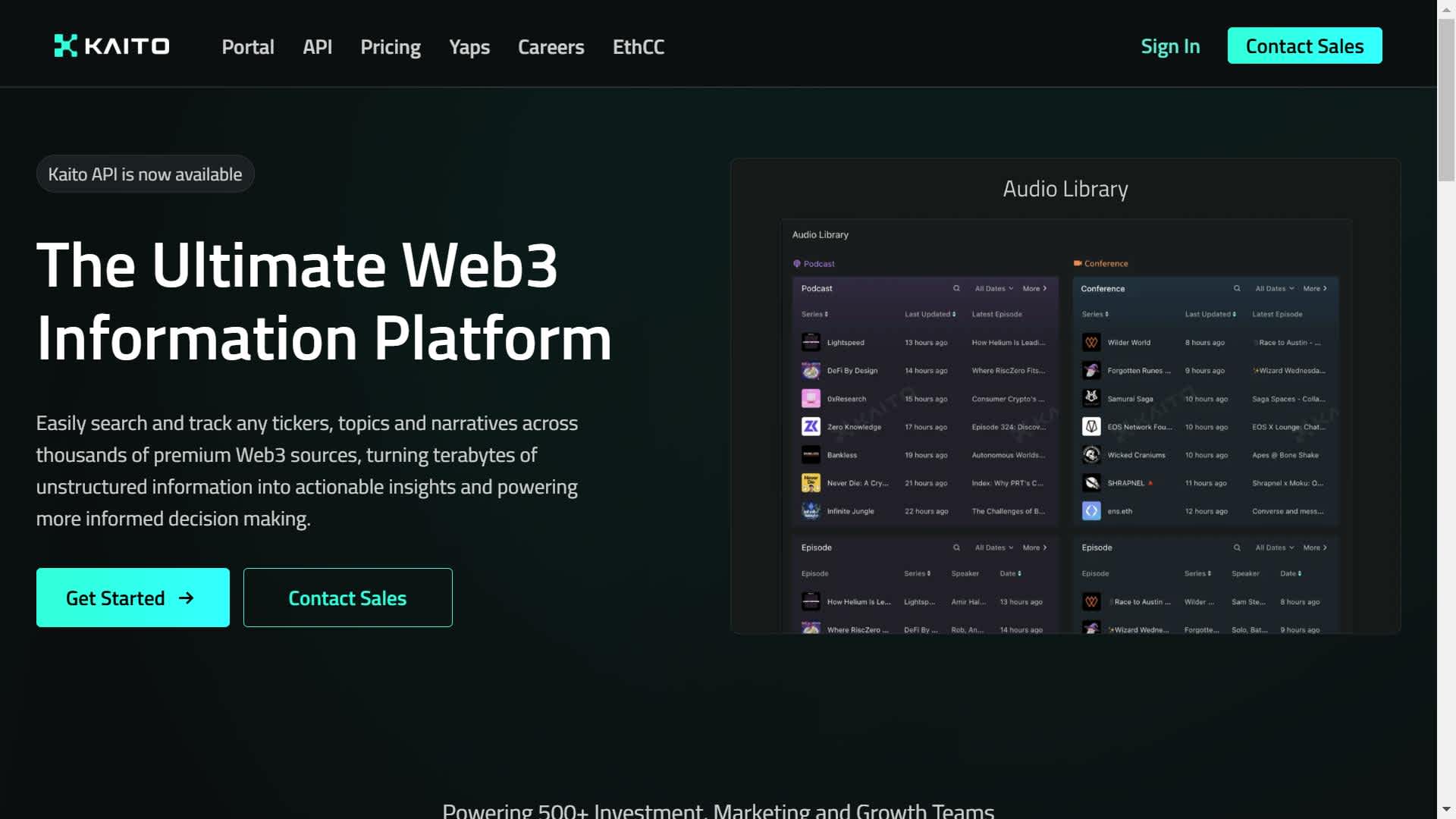
Task: Click Contact Sales button in header
Action: (1304, 45)
